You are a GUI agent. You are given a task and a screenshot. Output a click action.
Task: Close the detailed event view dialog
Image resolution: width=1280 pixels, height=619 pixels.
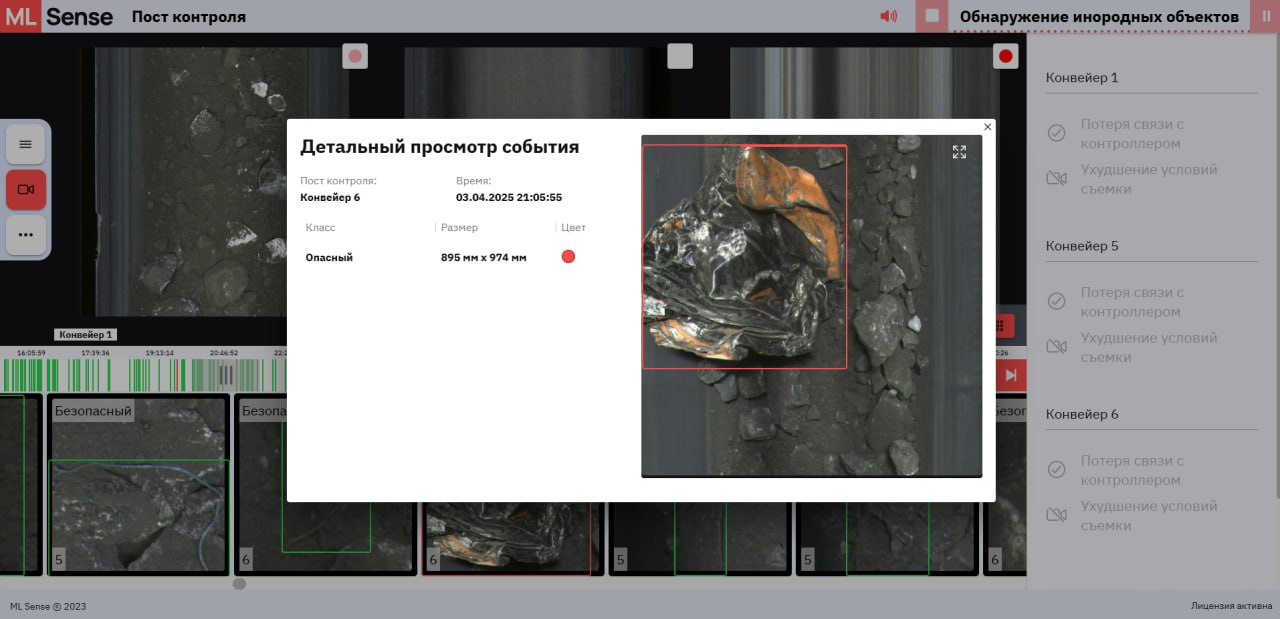point(988,127)
